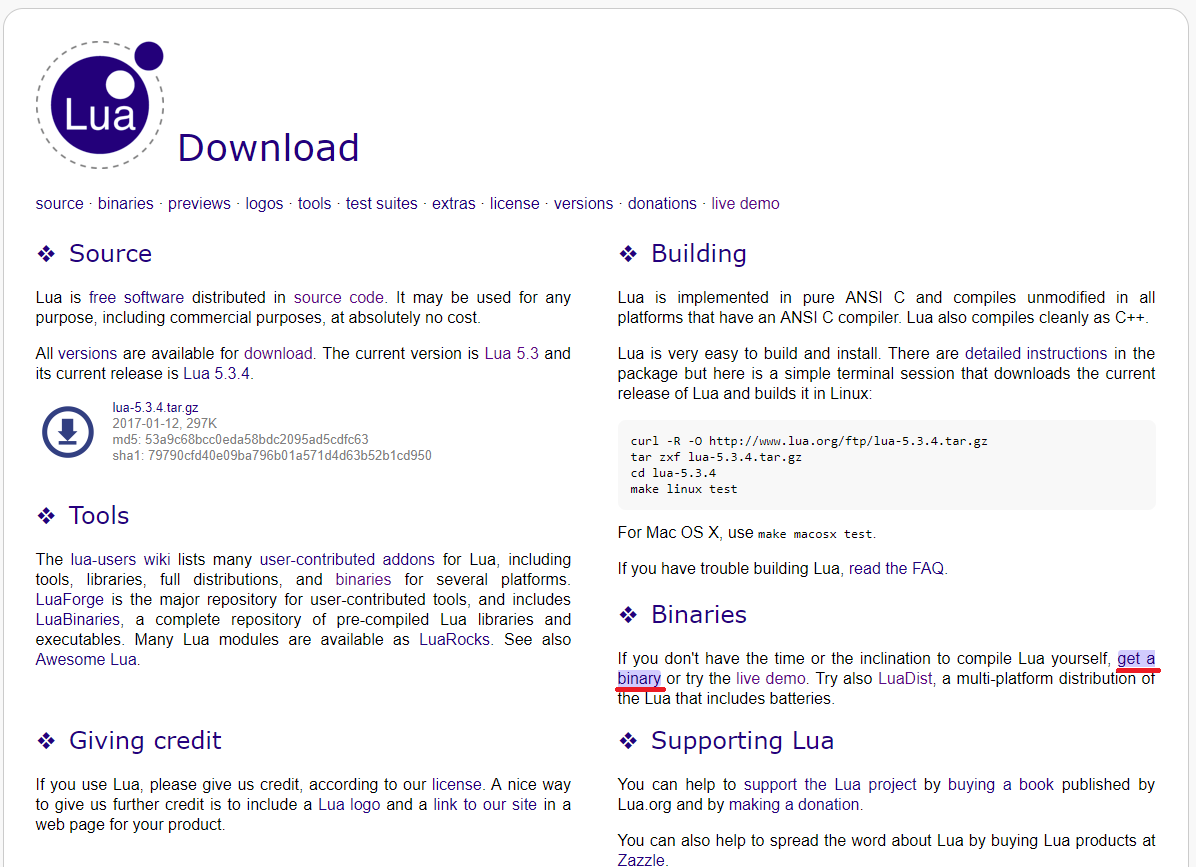
Task: Open the logos nav link
Action: [x=264, y=204]
